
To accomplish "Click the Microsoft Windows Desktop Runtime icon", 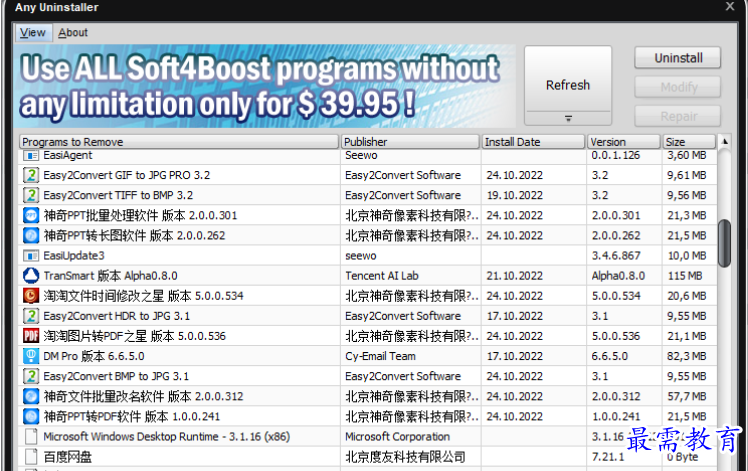I will [x=31, y=436].
